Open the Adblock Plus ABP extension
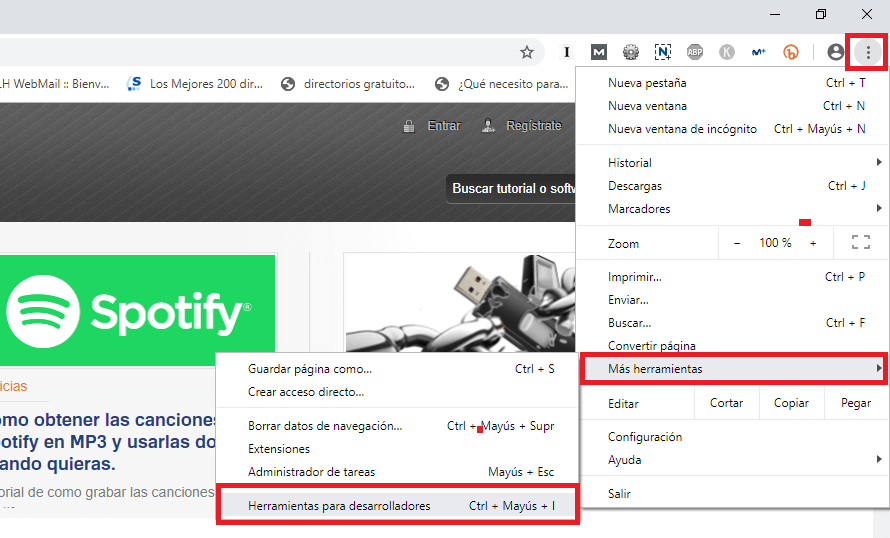Screen dimensions: 890x538 tap(695, 52)
